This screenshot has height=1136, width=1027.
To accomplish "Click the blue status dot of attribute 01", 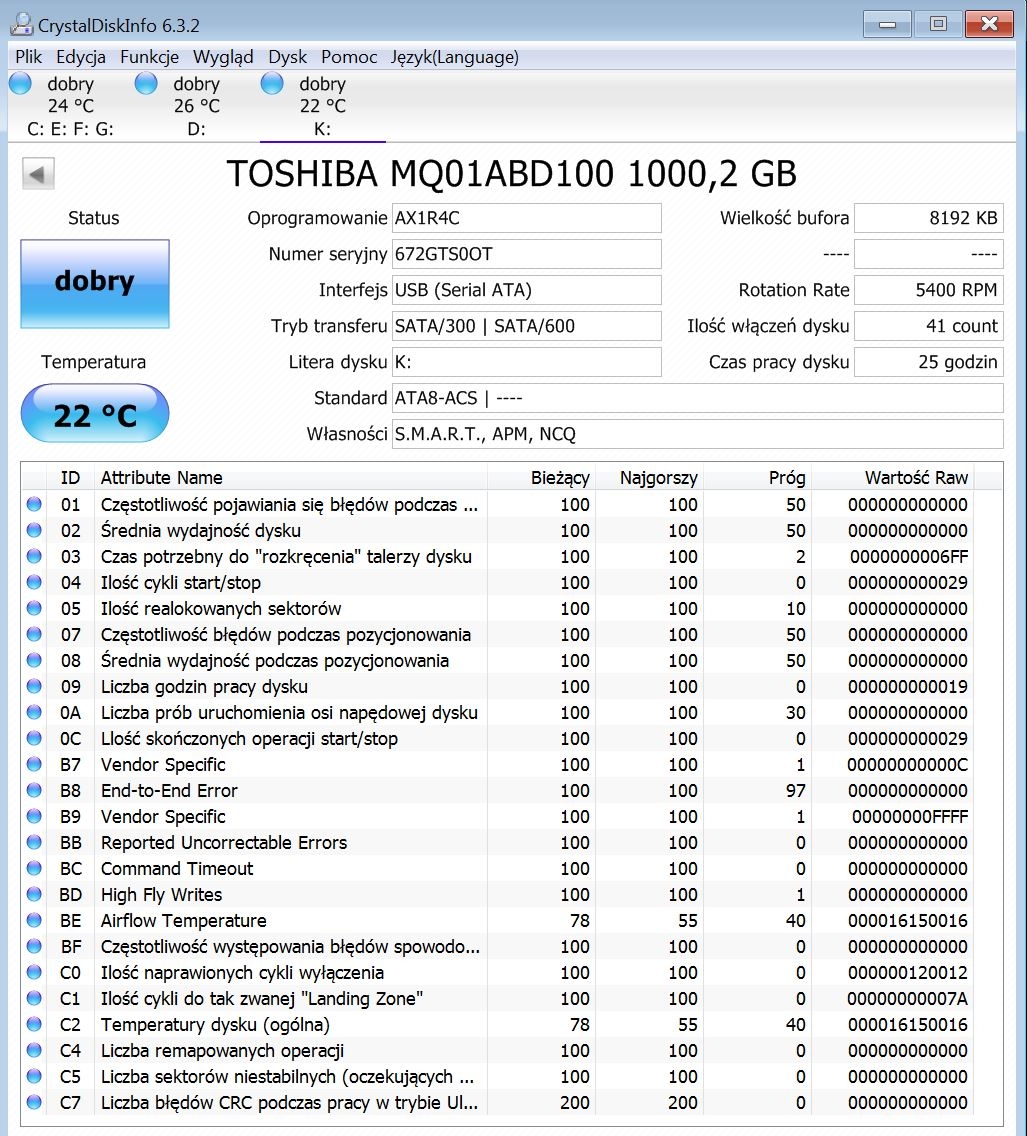I will (x=34, y=504).
